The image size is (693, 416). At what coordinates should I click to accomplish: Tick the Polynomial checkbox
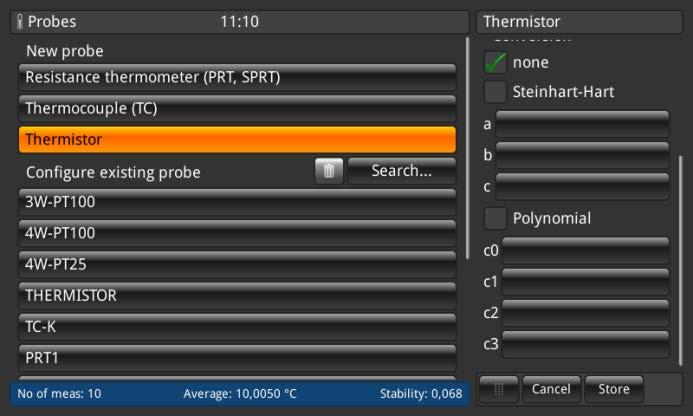[x=495, y=218]
